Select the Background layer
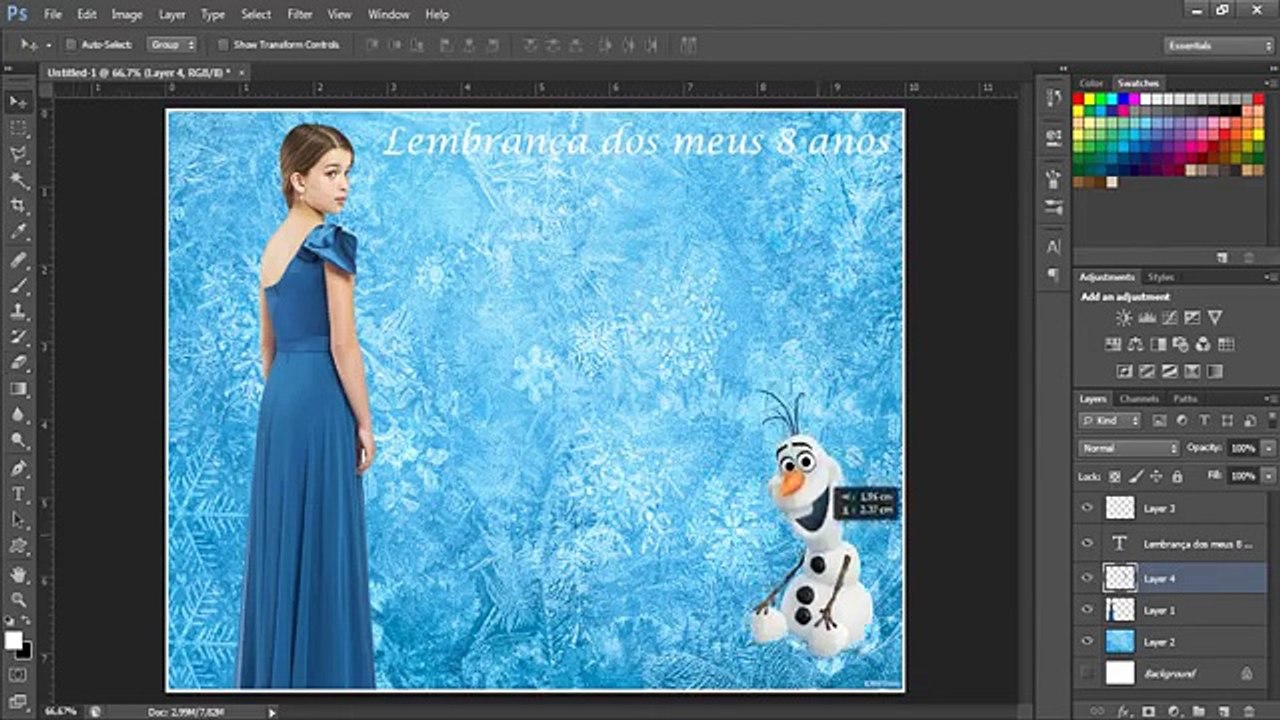The image size is (1280, 720). pyautogui.click(x=1169, y=673)
